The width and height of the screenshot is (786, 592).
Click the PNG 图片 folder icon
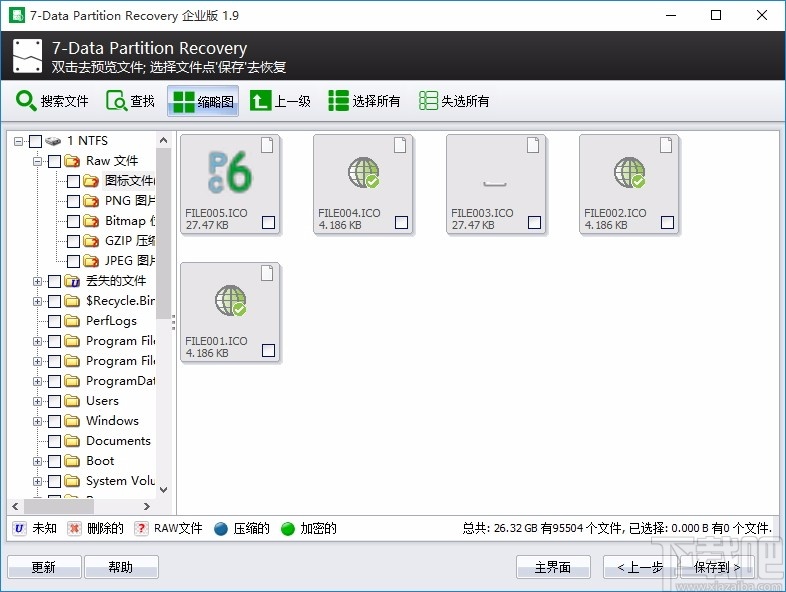click(91, 201)
